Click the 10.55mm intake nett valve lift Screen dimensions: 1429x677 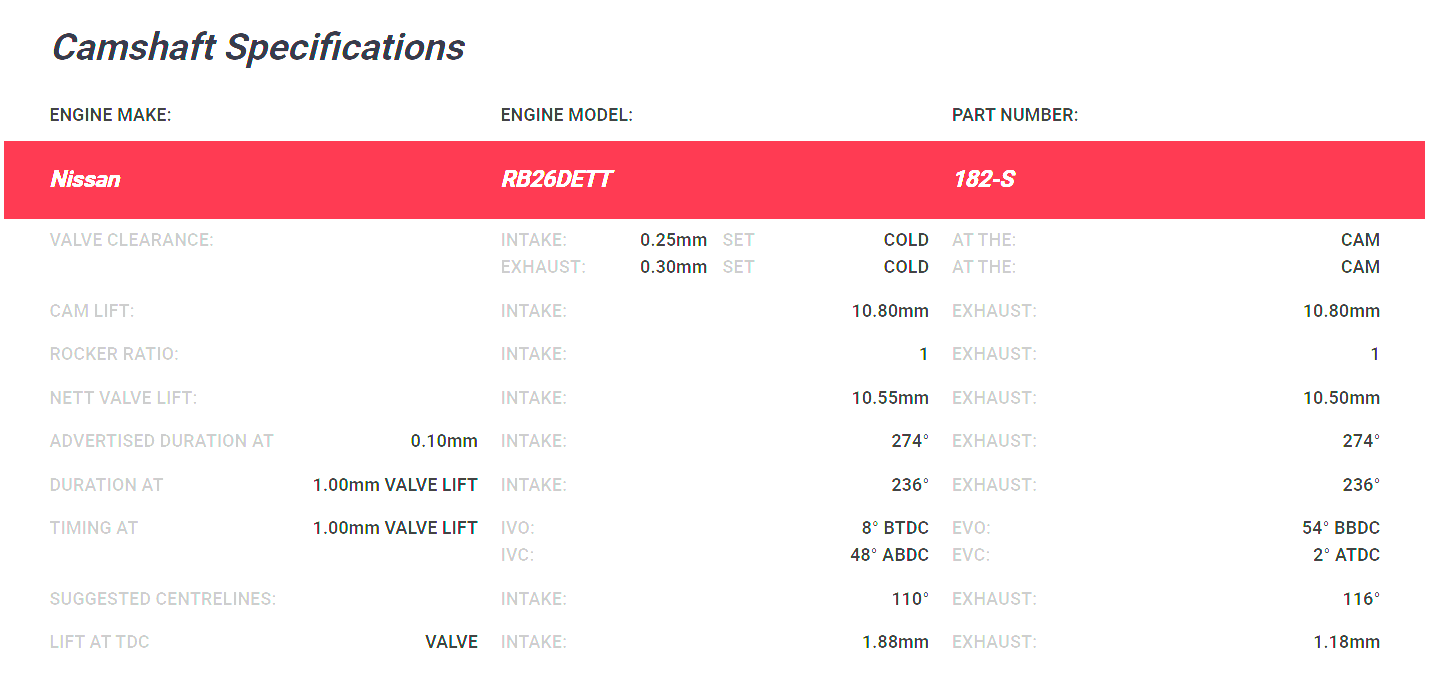890,398
